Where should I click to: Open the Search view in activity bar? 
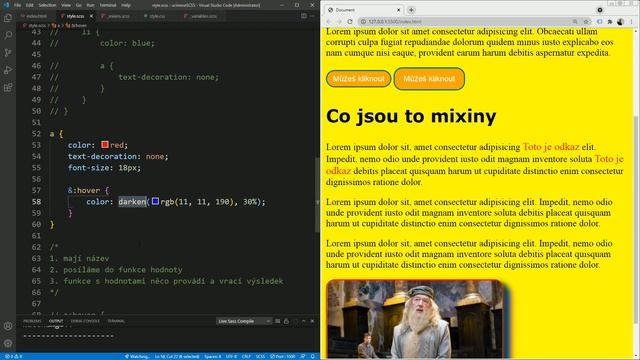8,35
